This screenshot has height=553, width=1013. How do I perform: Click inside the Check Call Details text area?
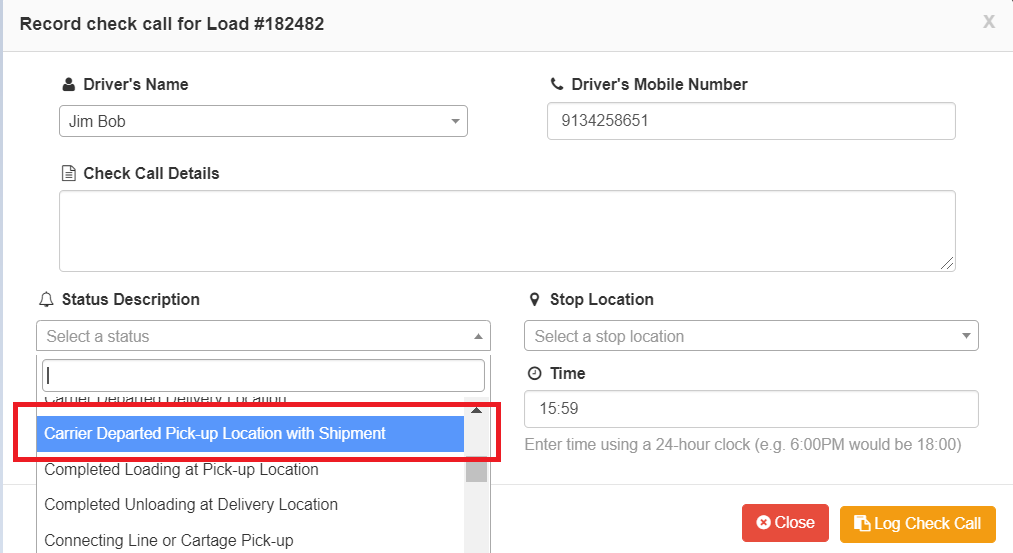coord(506,230)
